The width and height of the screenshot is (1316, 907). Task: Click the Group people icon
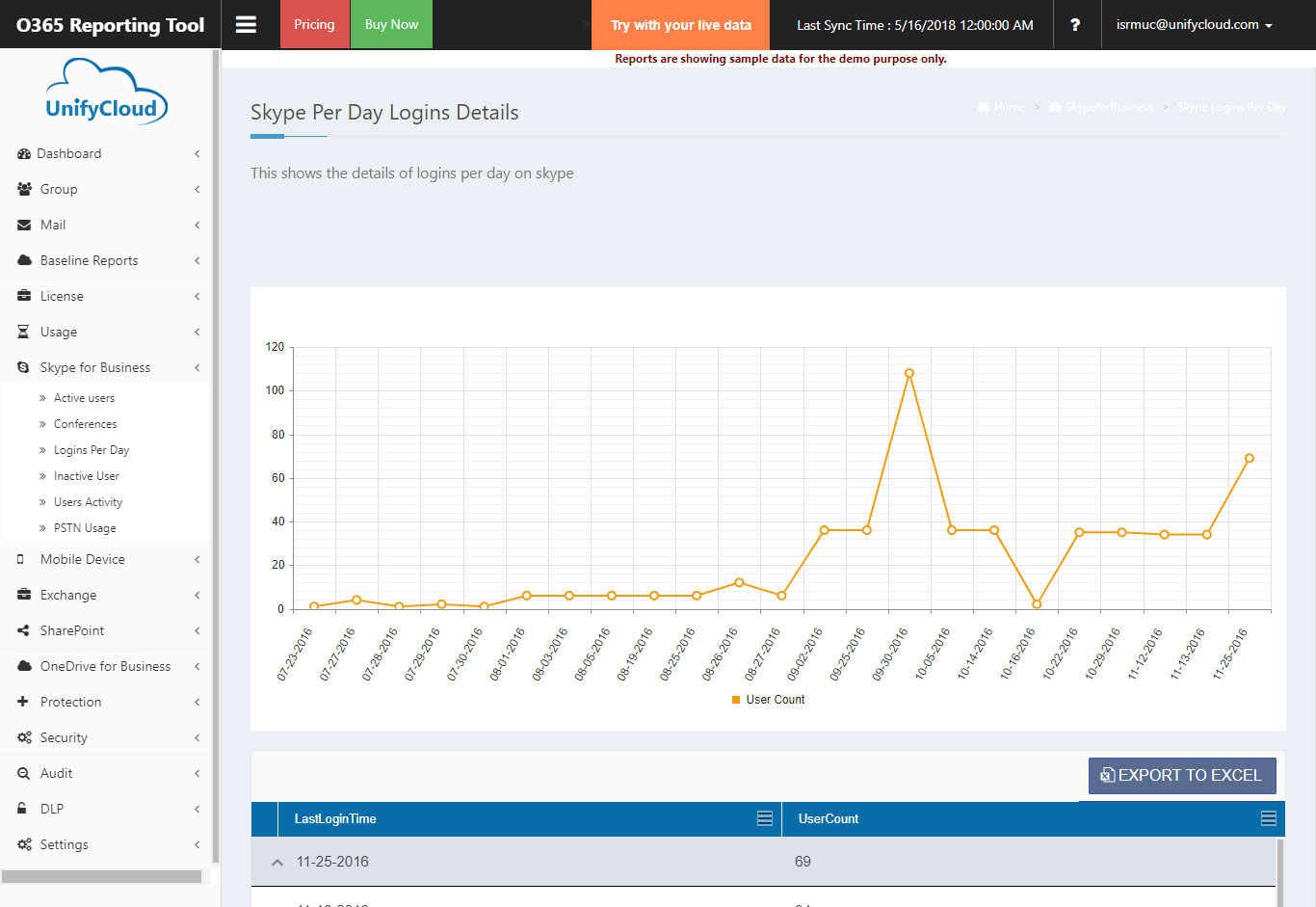click(24, 189)
